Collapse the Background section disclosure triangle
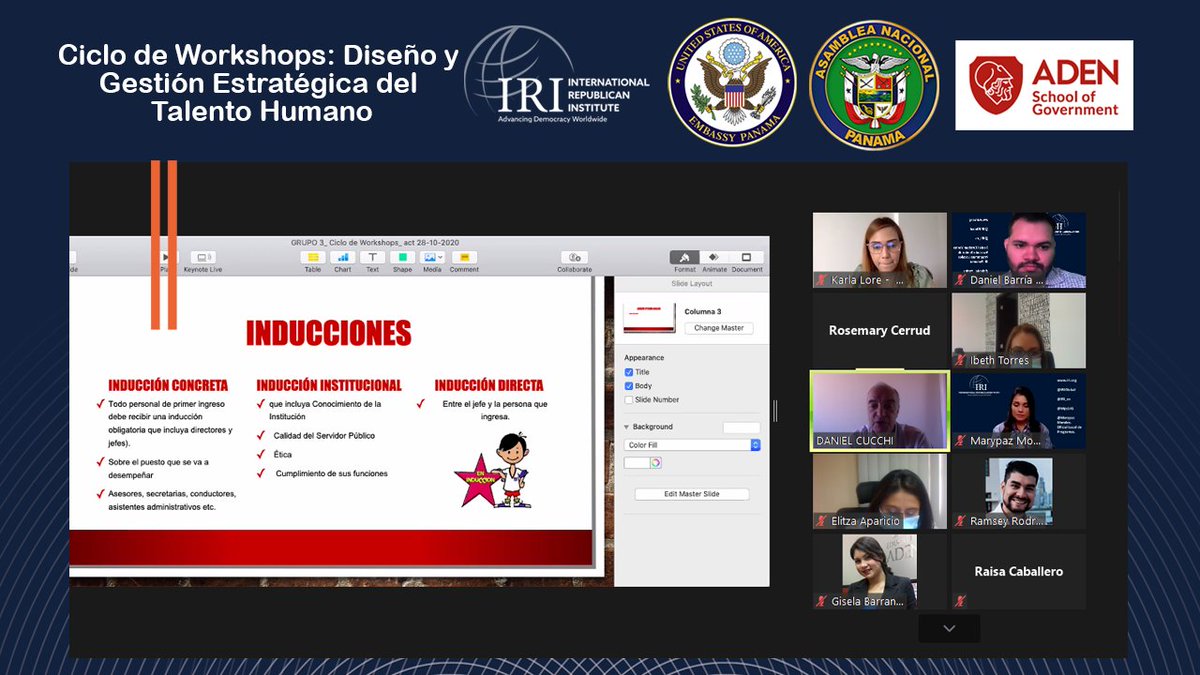Image resolution: width=1200 pixels, height=675 pixels. coord(627,427)
